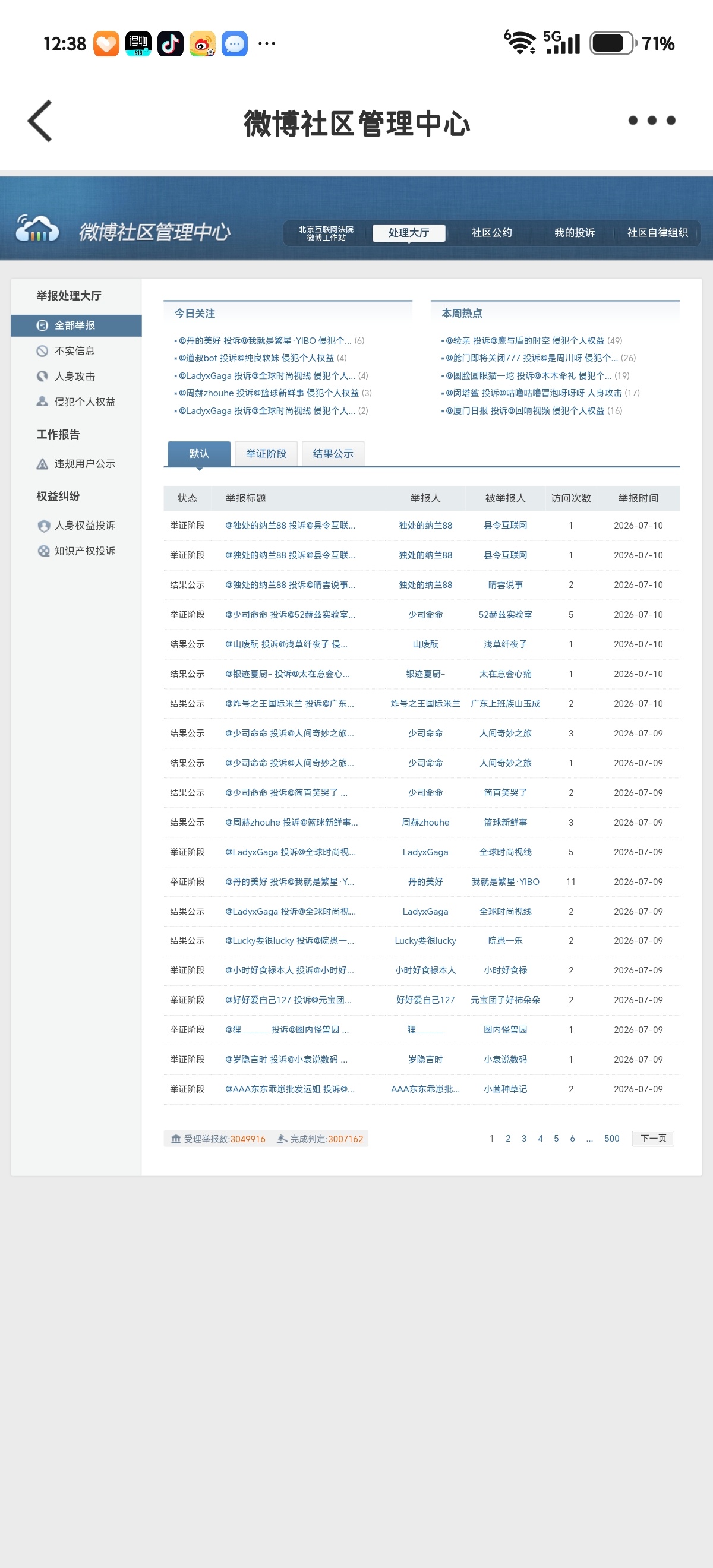
Task: Tap the TikTok icon in status bar
Action: (x=171, y=44)
